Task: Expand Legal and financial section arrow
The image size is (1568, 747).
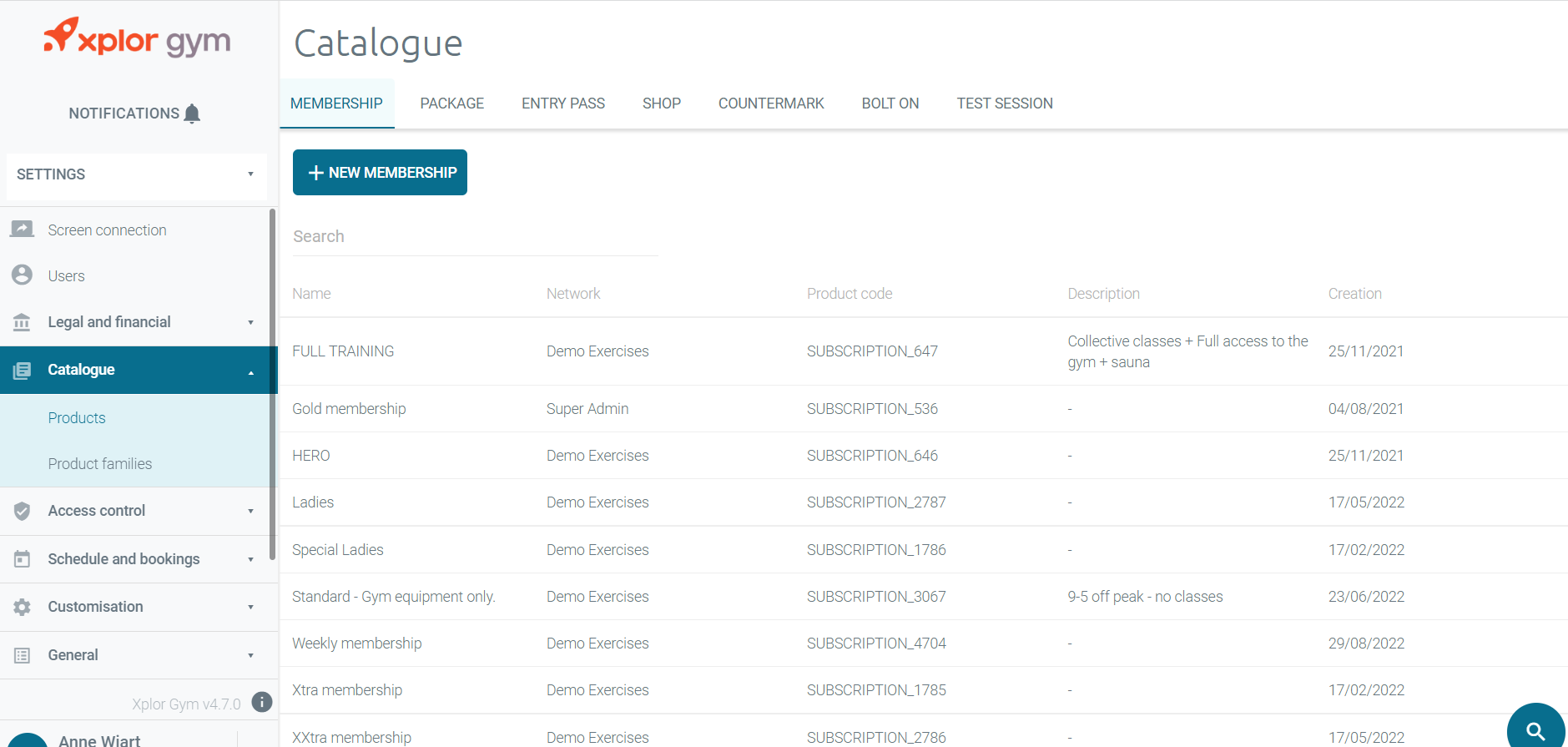Action: (x=250, y=323)
